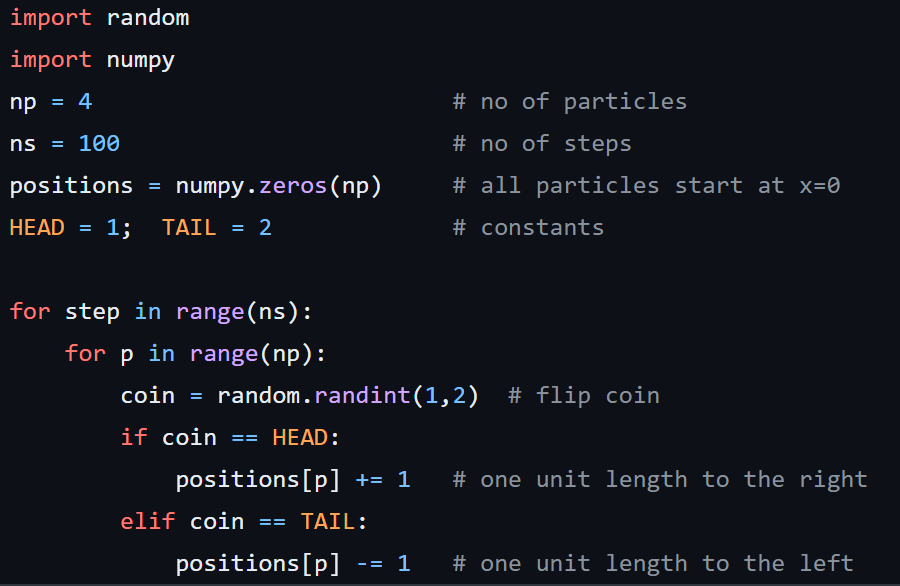This screenshot has width=900, height=586.
Task: Click the 'no of steps' comment
Action: (542, 144)
